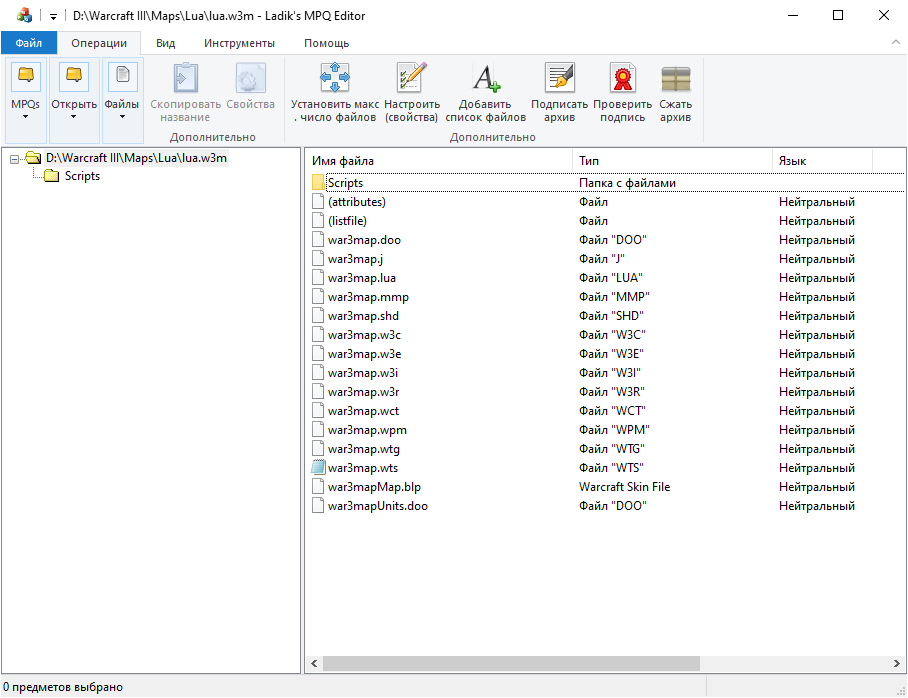Click the right arrow of horizontal scrollbar
Screen dimensions: 908x698
click(x=896, y=663)
